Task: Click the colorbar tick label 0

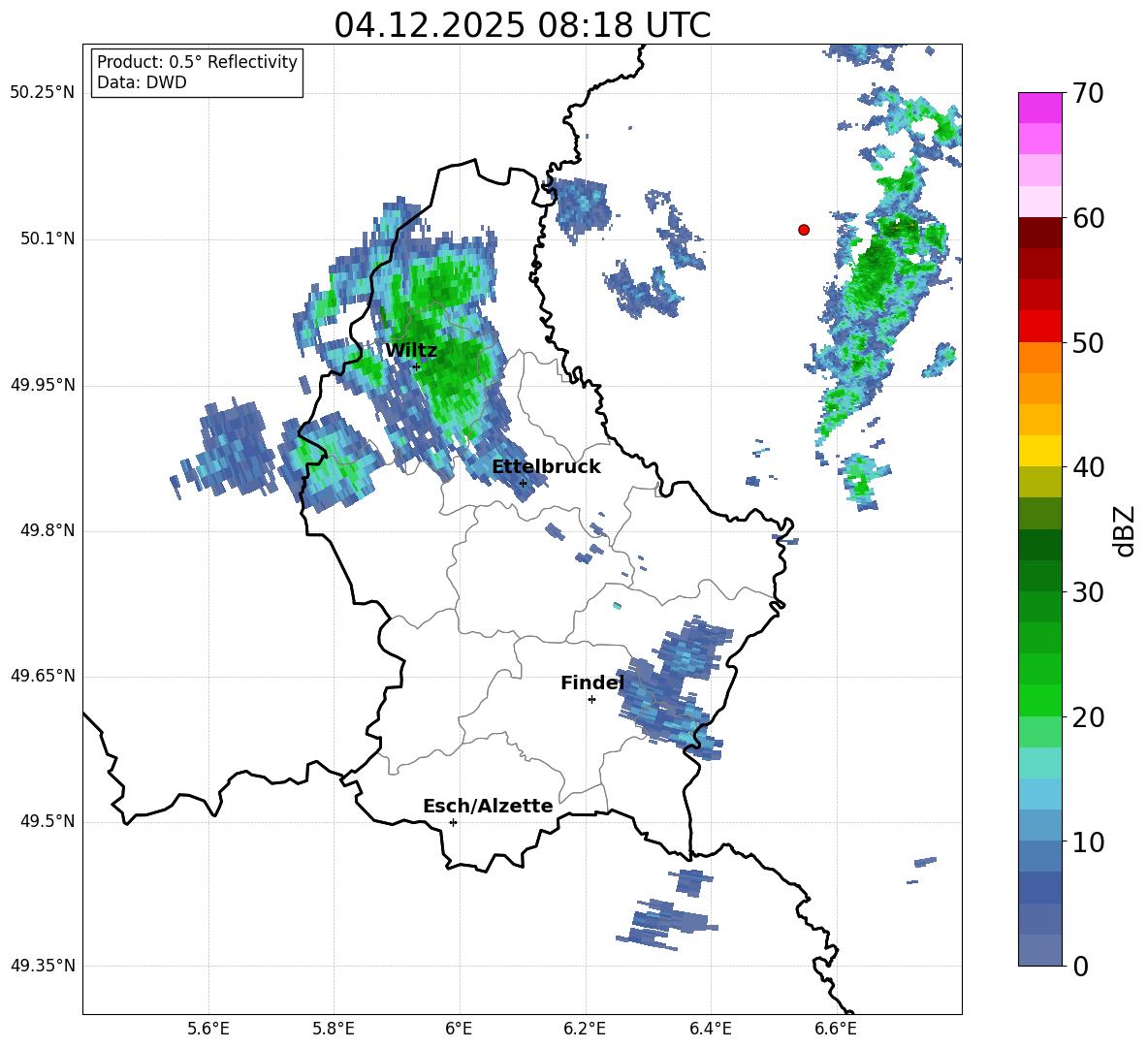Action: (1080, 966)
